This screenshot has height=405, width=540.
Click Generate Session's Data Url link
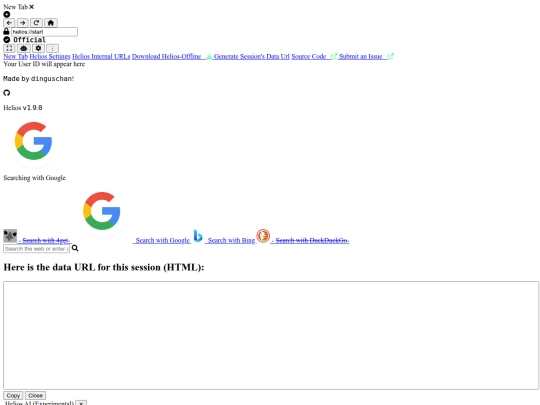coord(251,56)
